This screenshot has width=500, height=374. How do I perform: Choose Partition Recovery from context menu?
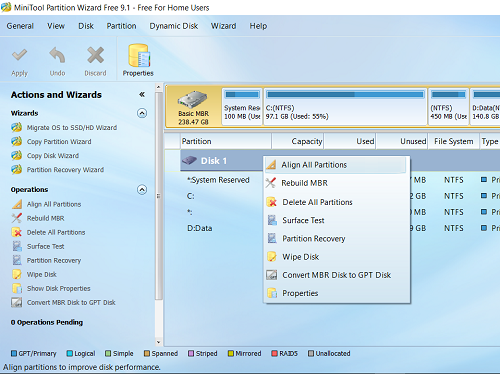[337, 239]
